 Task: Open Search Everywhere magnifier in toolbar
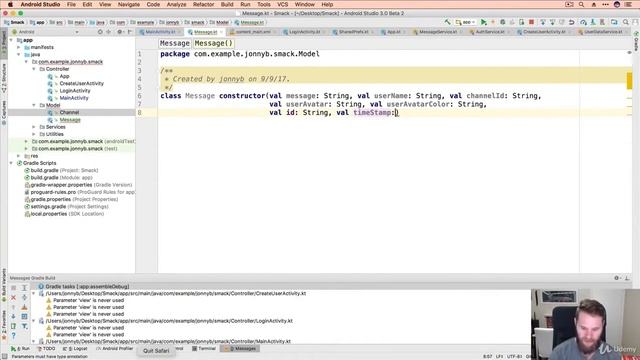click(626, 22)
